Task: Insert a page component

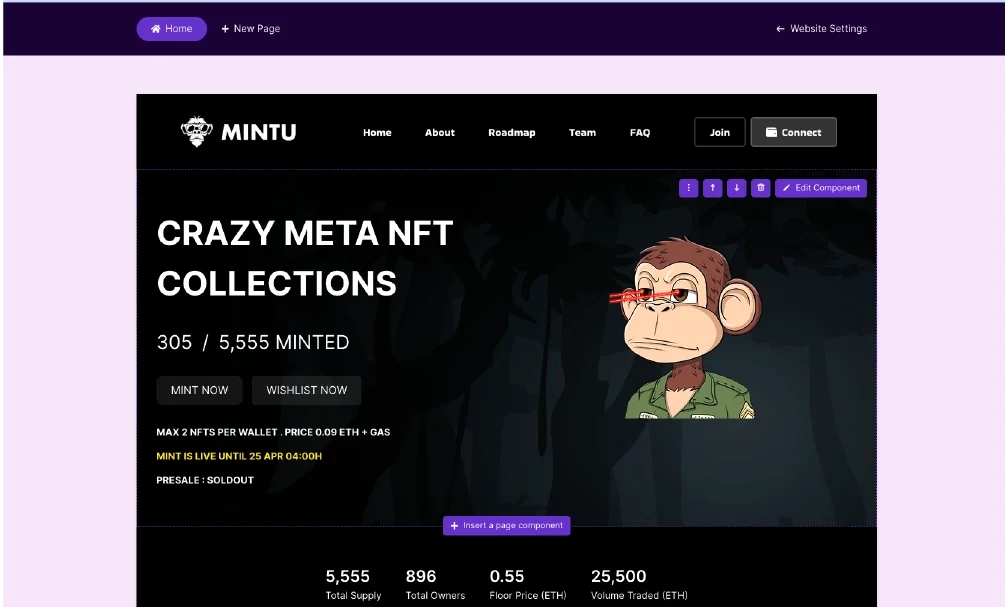Action: tap(507, 525)
